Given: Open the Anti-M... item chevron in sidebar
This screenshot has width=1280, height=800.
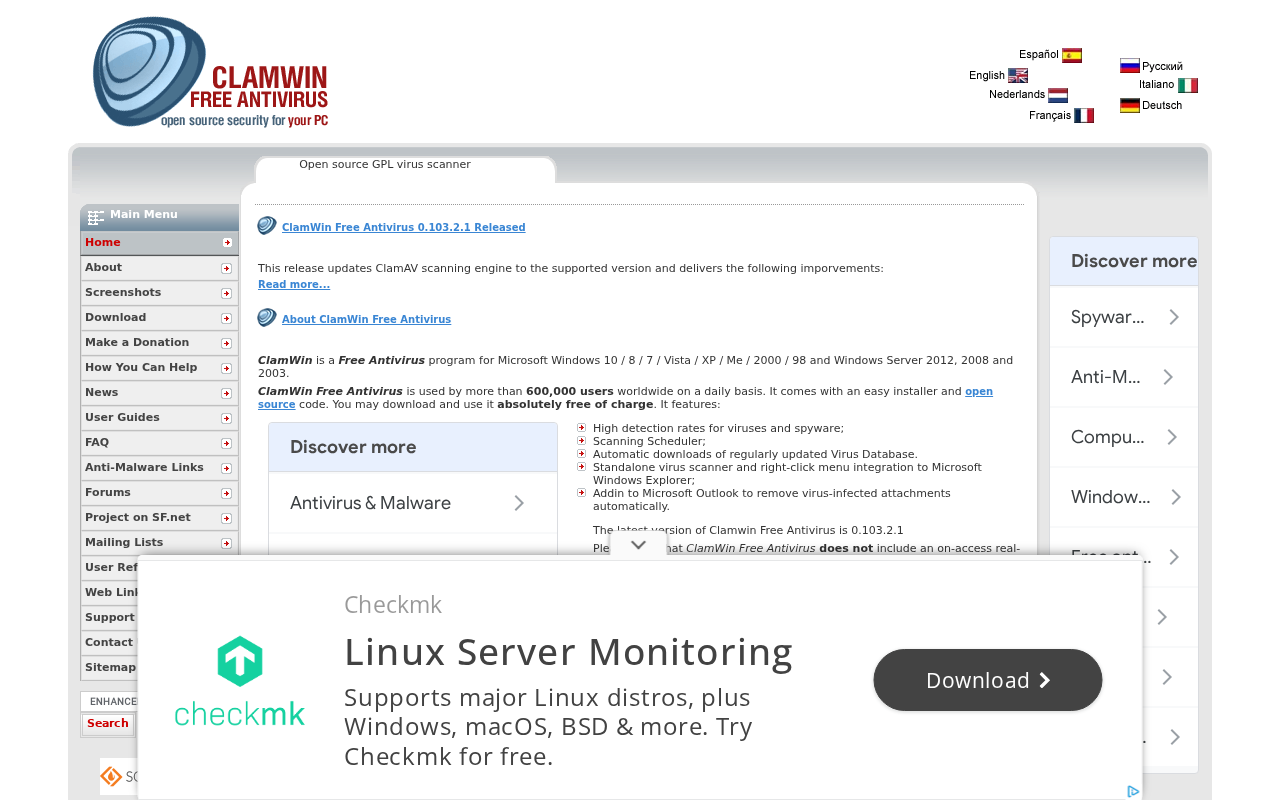Looking at the screenshot, I should click(1168, 377).
